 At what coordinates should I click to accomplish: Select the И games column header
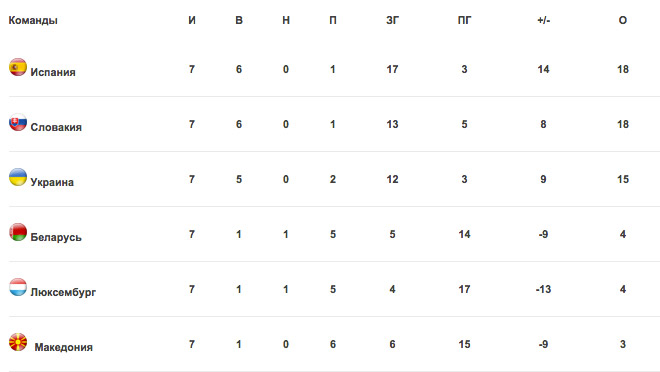(x=192, y=20)
